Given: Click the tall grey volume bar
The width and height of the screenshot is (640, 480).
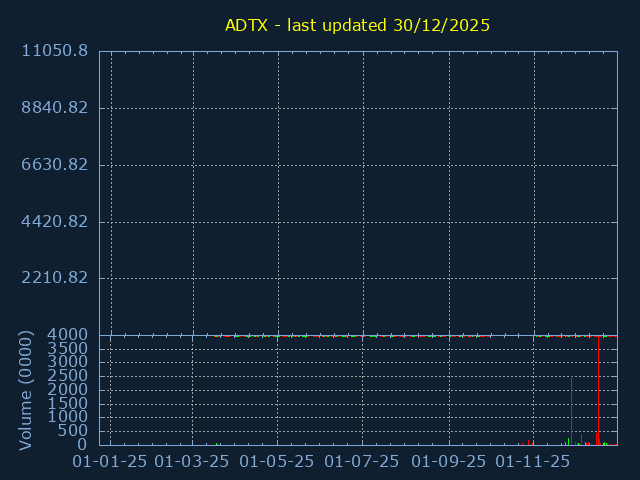Looking at the screenshot, I should 571,410.
